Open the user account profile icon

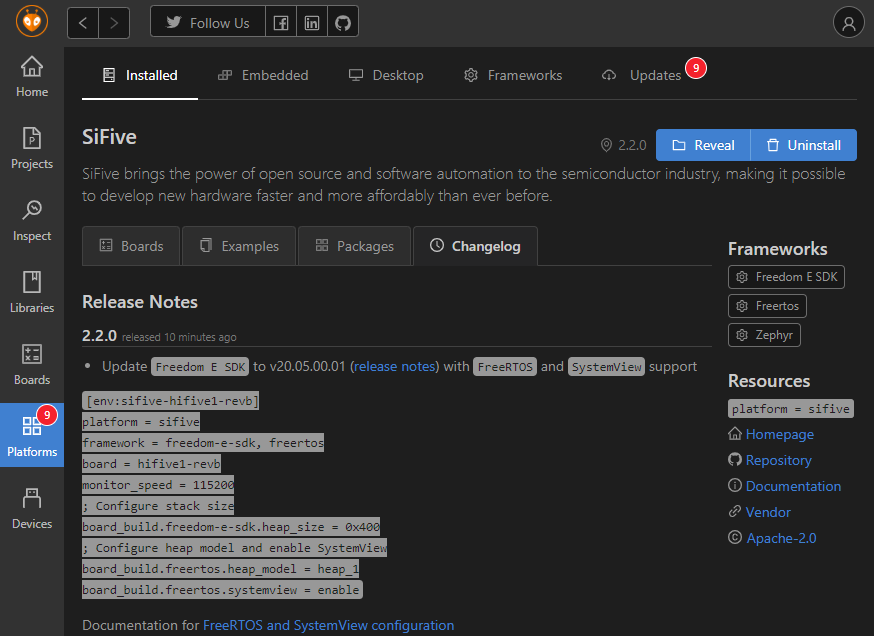click(x=848, y=22)
